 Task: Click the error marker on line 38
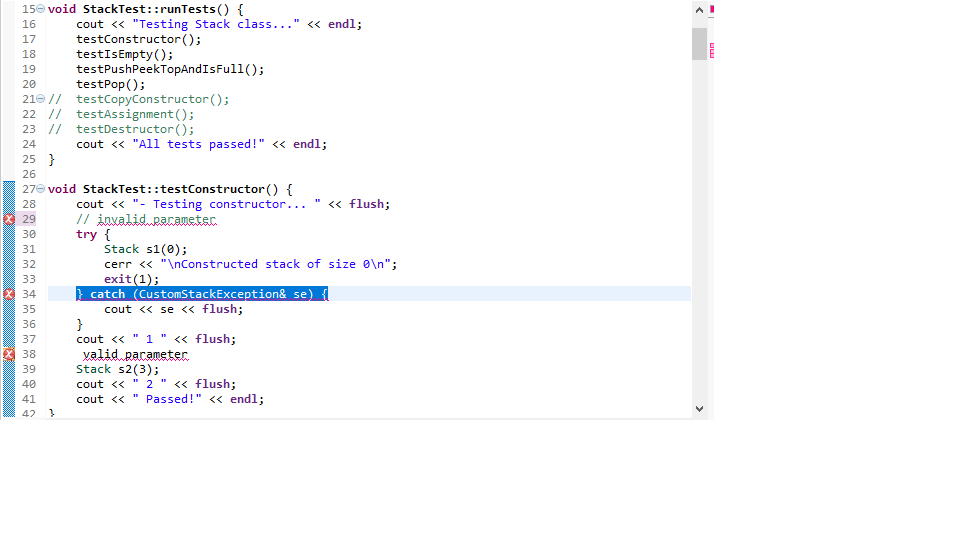pyautogui.click(x=8, y=354)
